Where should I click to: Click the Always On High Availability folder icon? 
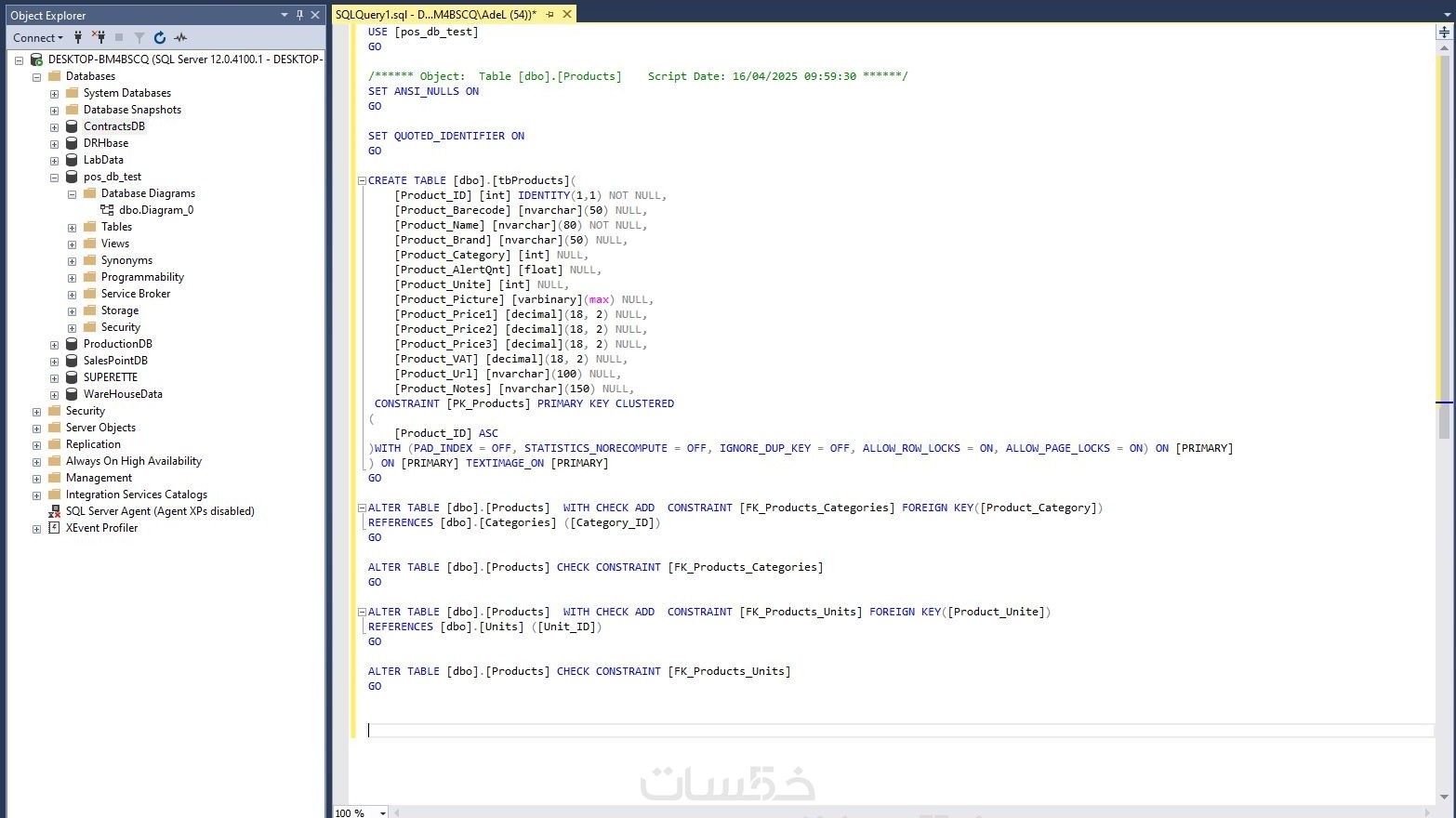click(x=54, y=461)
